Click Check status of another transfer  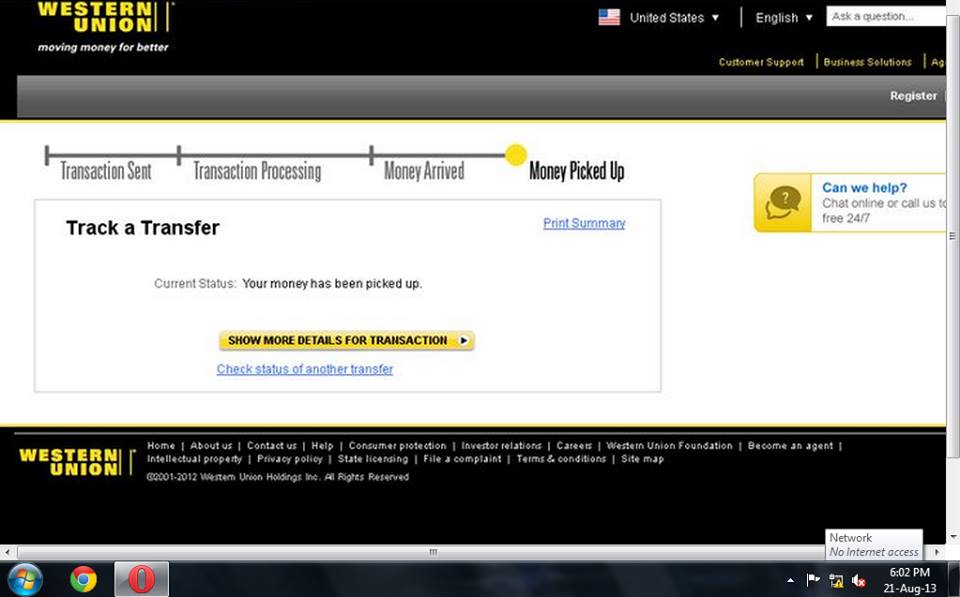coord(305,369)
